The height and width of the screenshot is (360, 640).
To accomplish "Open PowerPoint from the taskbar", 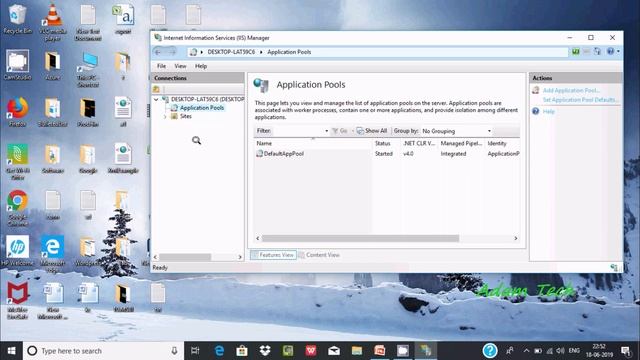I will click(x=380, y=351).
